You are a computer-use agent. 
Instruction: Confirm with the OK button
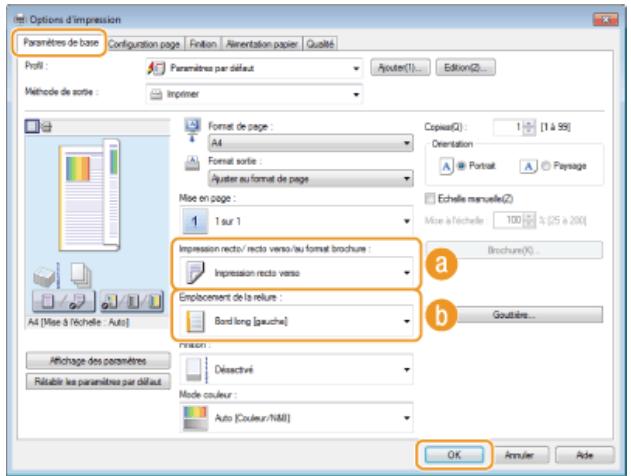point(454,455)
